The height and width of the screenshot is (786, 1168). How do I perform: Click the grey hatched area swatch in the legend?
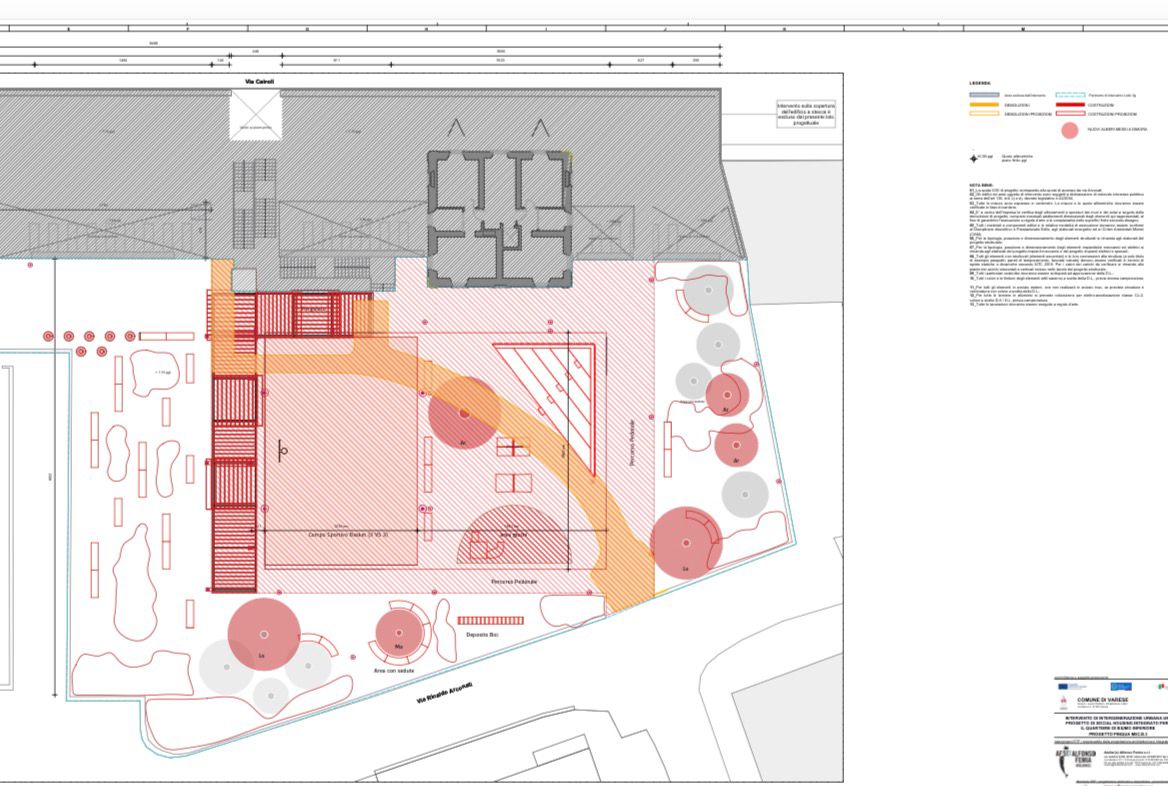984,95
